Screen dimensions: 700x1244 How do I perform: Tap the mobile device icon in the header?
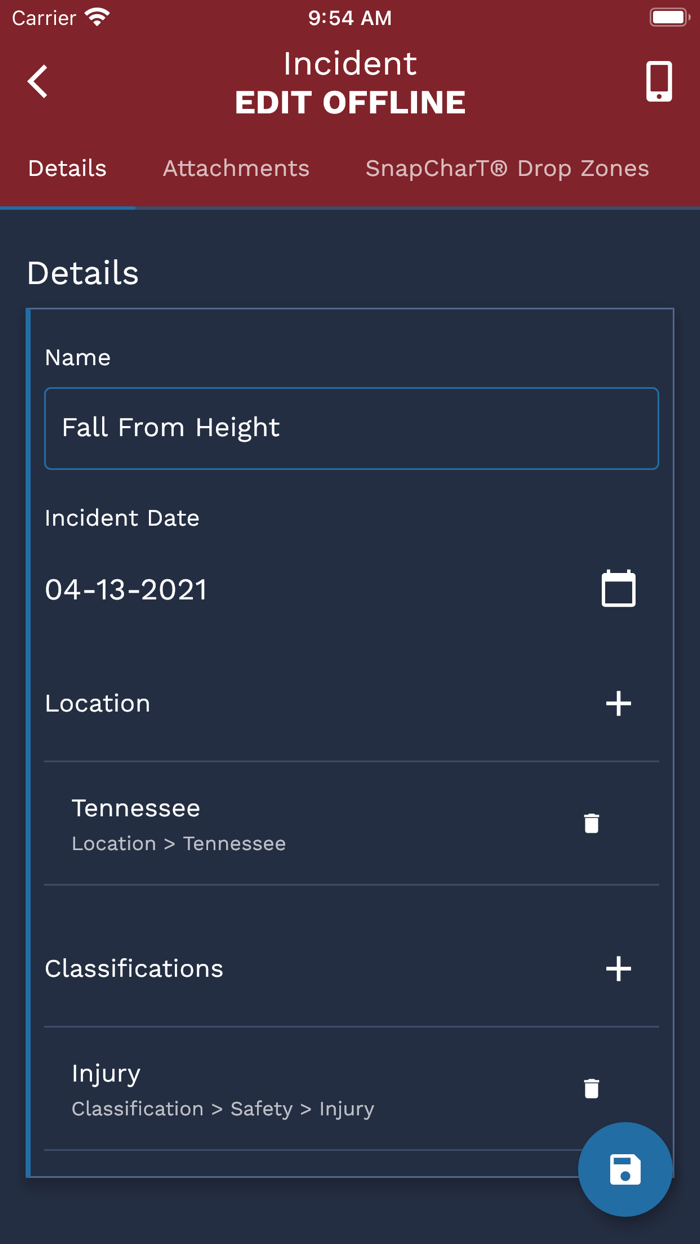coord(658,82)
